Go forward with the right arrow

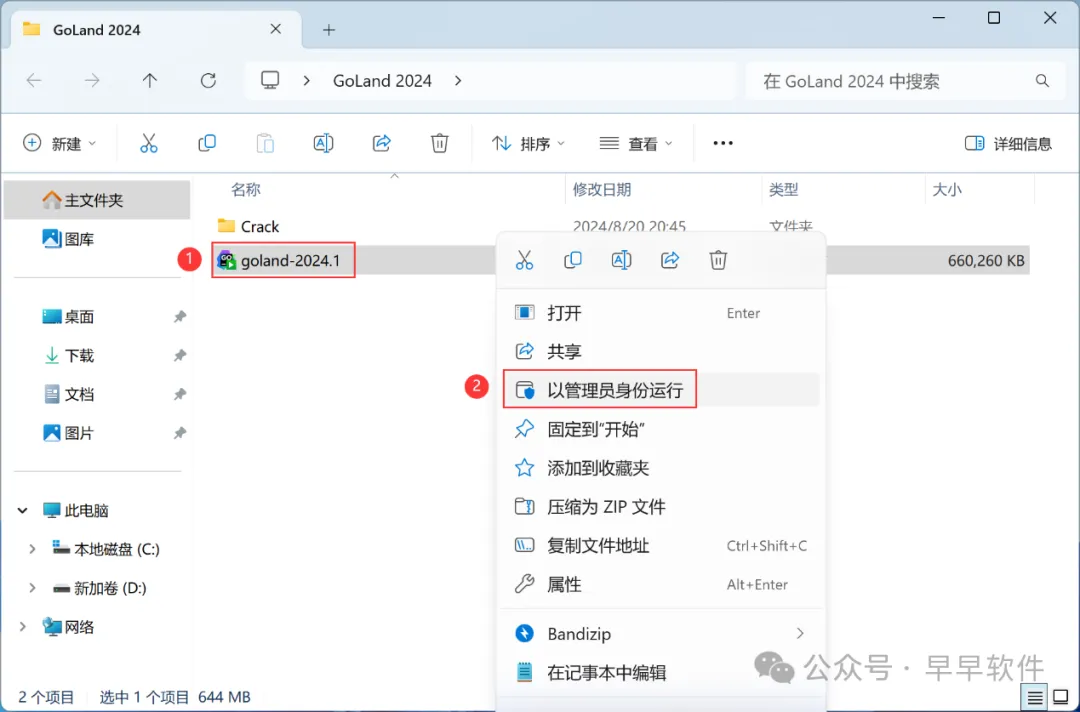pos(92,81)
